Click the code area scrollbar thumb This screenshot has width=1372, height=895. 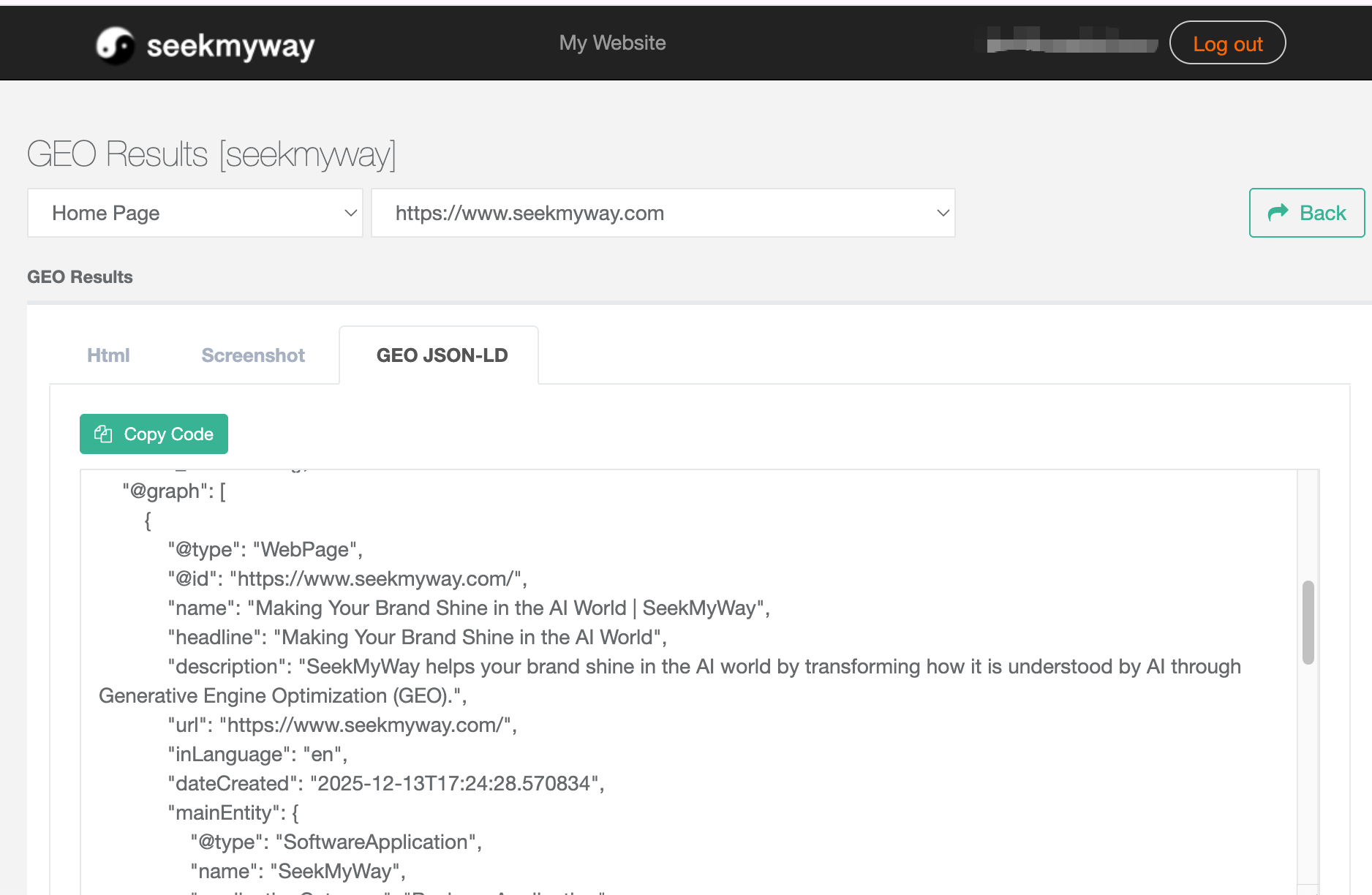tap(1308, 622)
